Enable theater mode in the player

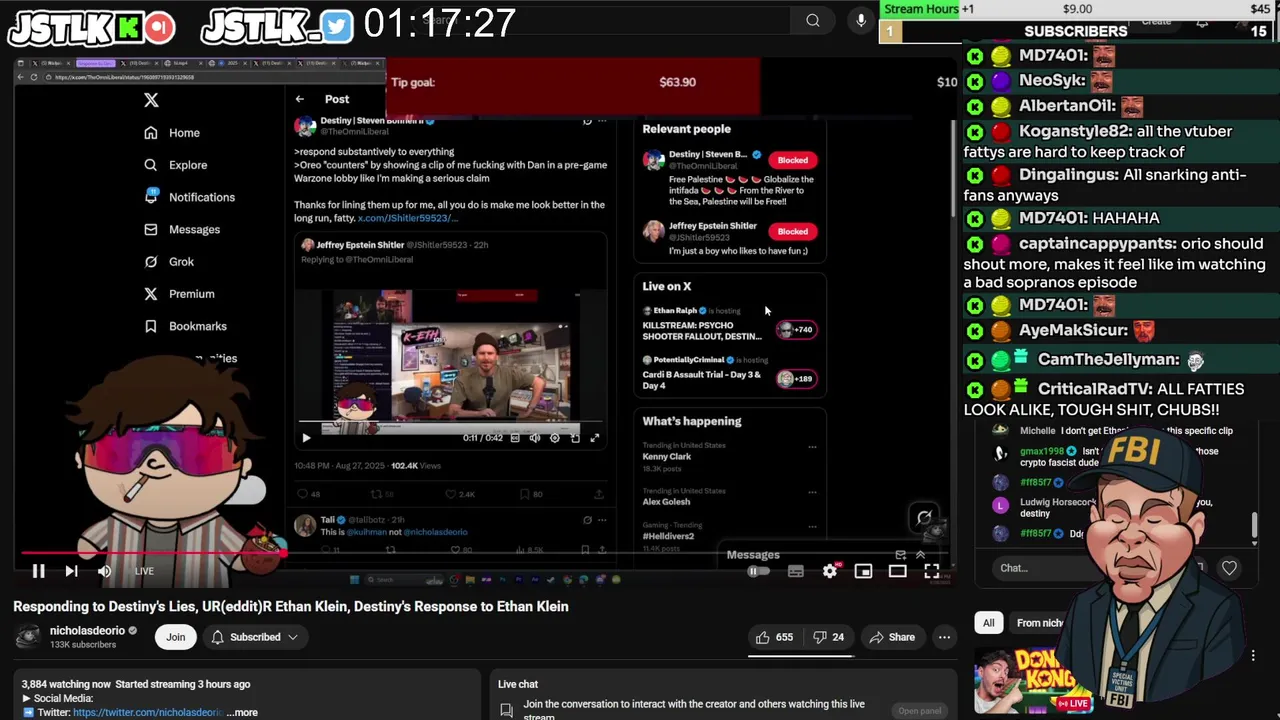tap(897, 571)
